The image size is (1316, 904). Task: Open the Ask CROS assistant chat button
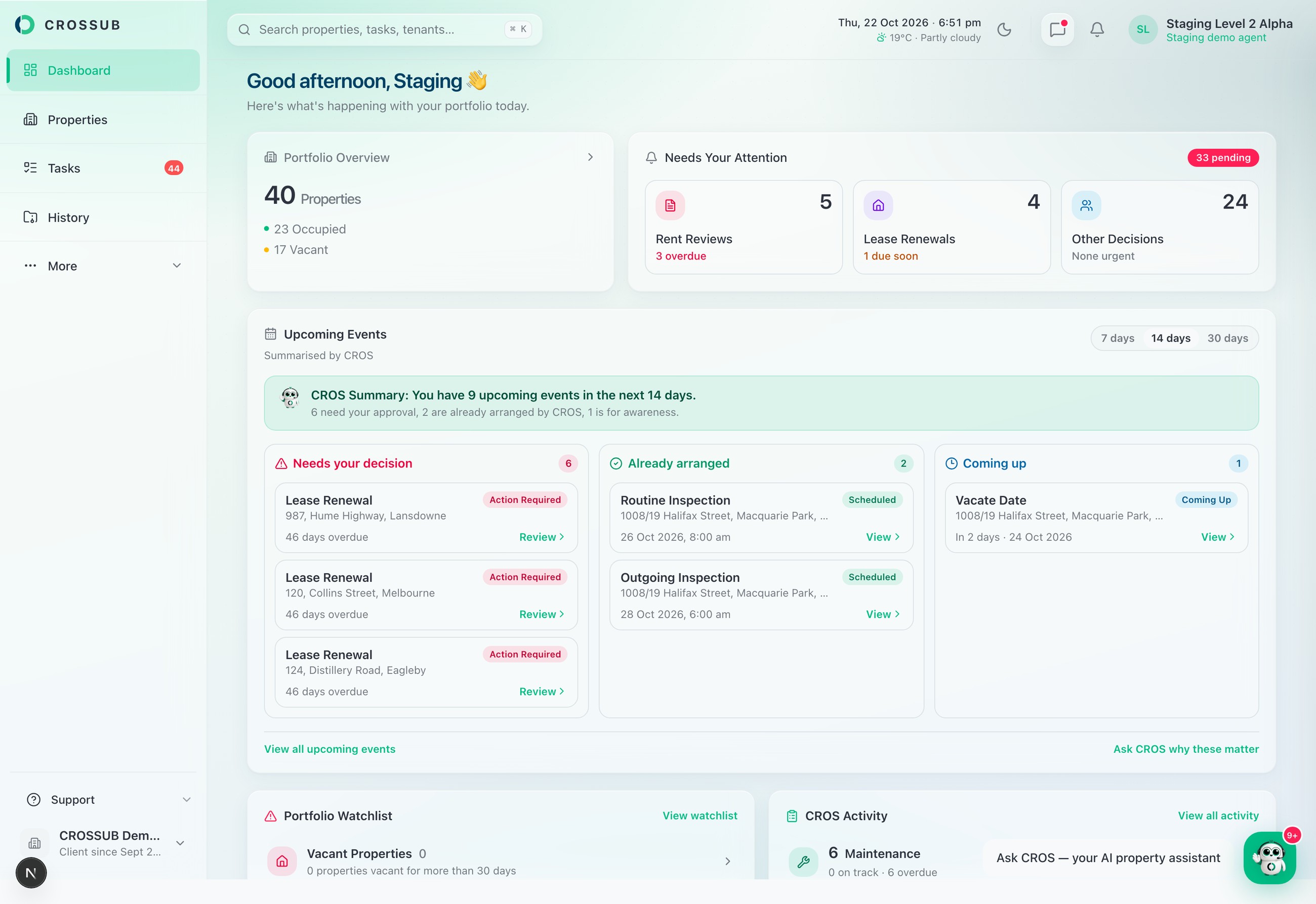1269,857
